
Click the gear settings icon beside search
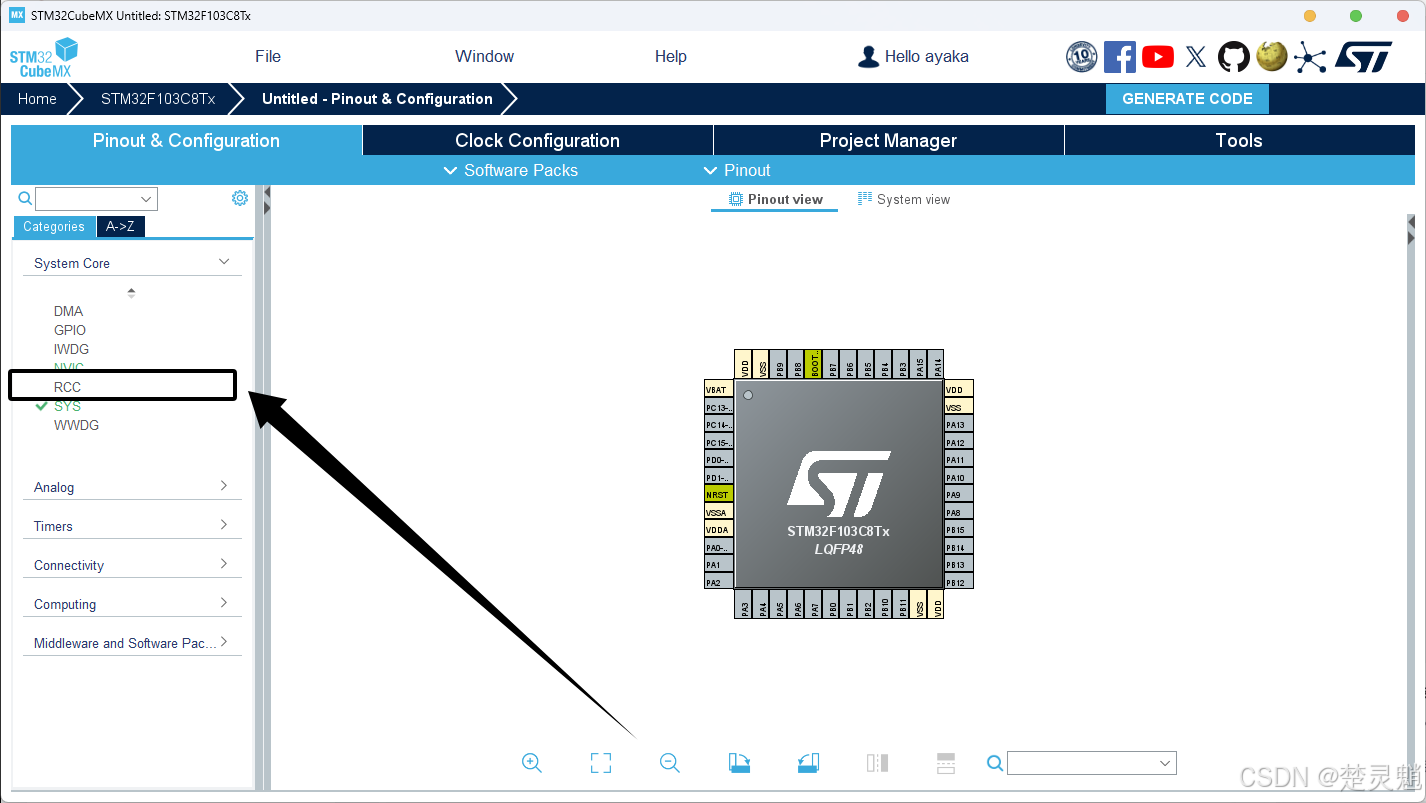(240, 198)
